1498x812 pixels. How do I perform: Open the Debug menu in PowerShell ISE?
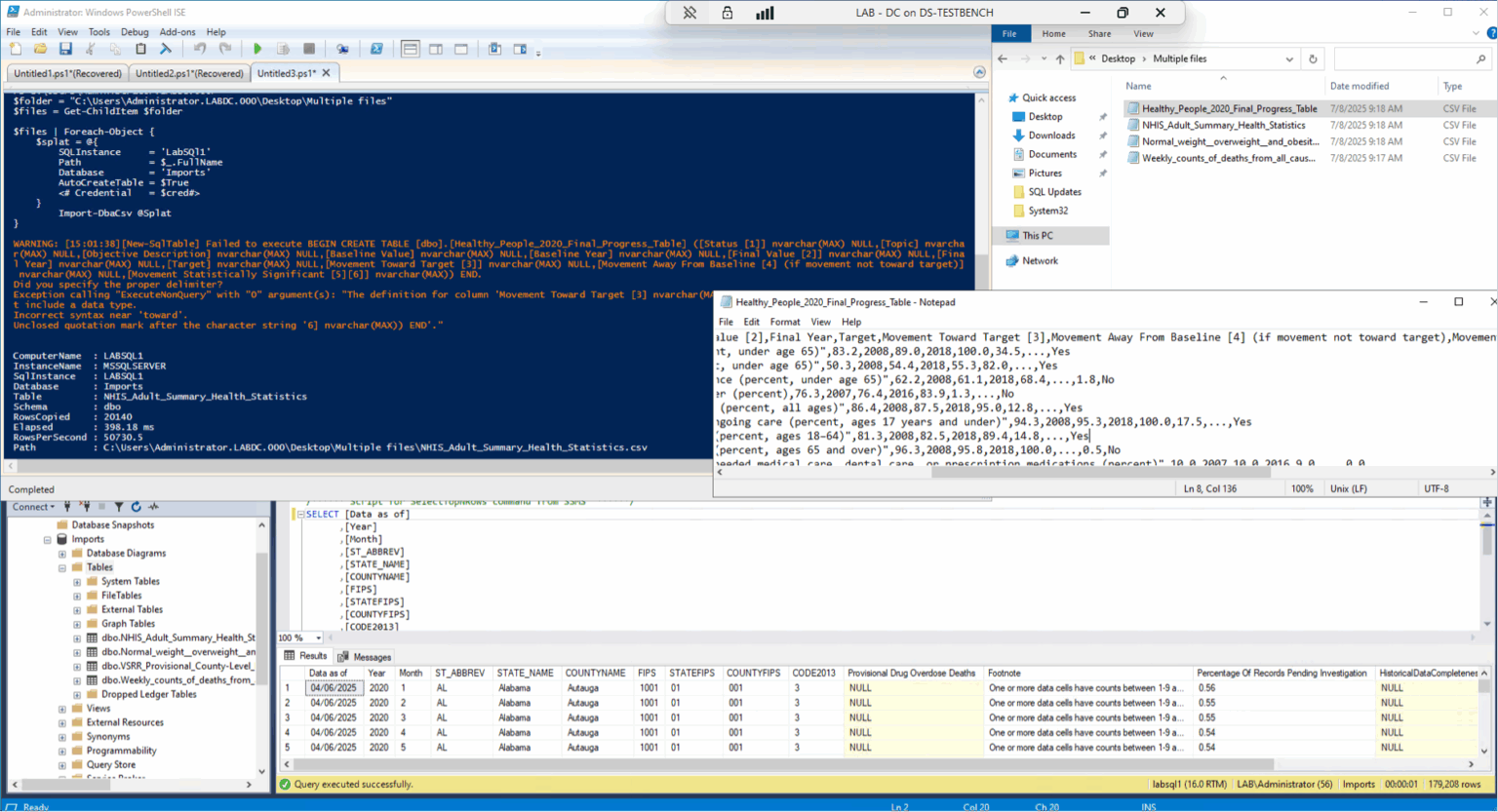135,32
